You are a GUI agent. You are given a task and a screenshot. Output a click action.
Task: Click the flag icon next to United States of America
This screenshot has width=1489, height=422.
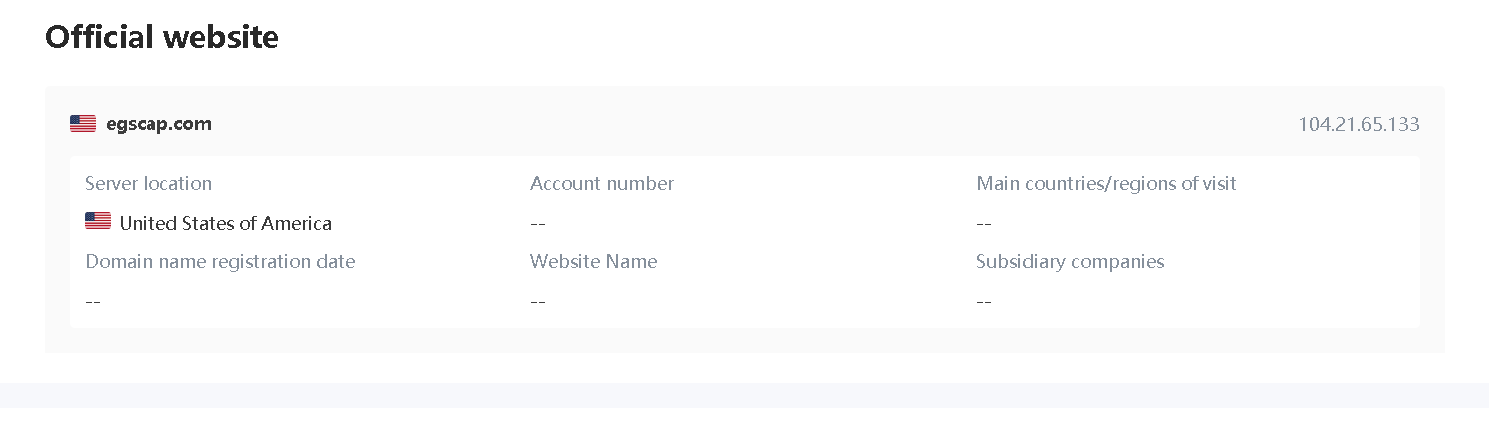(x=98, y=222)
